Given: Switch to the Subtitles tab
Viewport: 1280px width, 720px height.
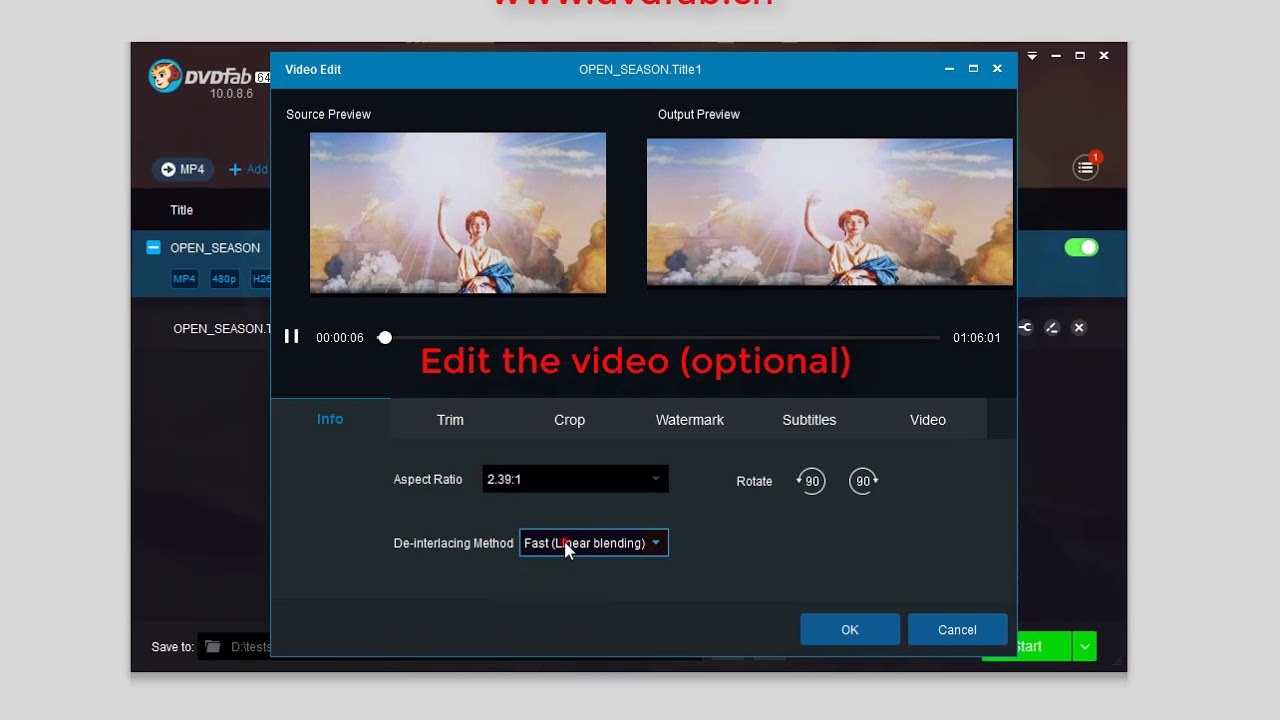Looking at the screenshot, I should [809, 420].
